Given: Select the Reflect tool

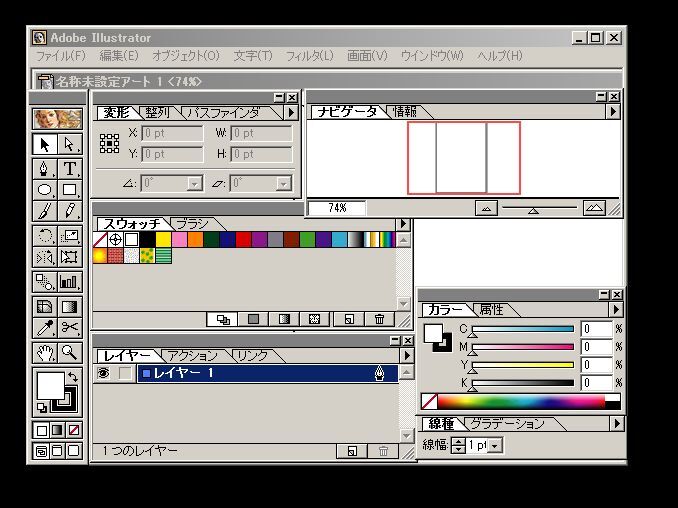Looking at the screenshot, I should coord(45,257).
